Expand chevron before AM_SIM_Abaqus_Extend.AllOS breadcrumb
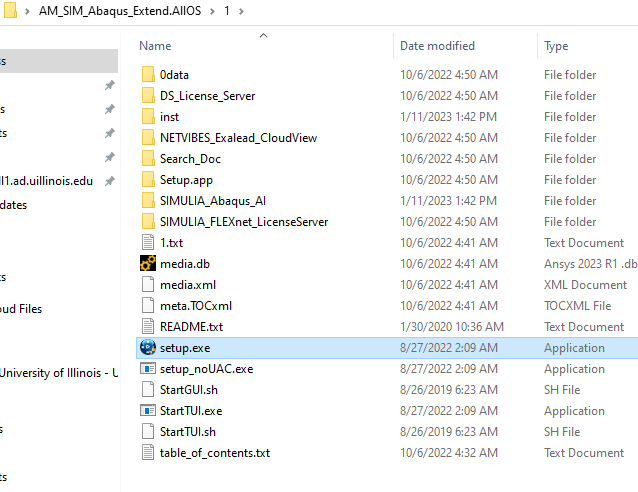The width and height of the screenshot is (638, 492). pyautogui.click(x=27, y=11)
